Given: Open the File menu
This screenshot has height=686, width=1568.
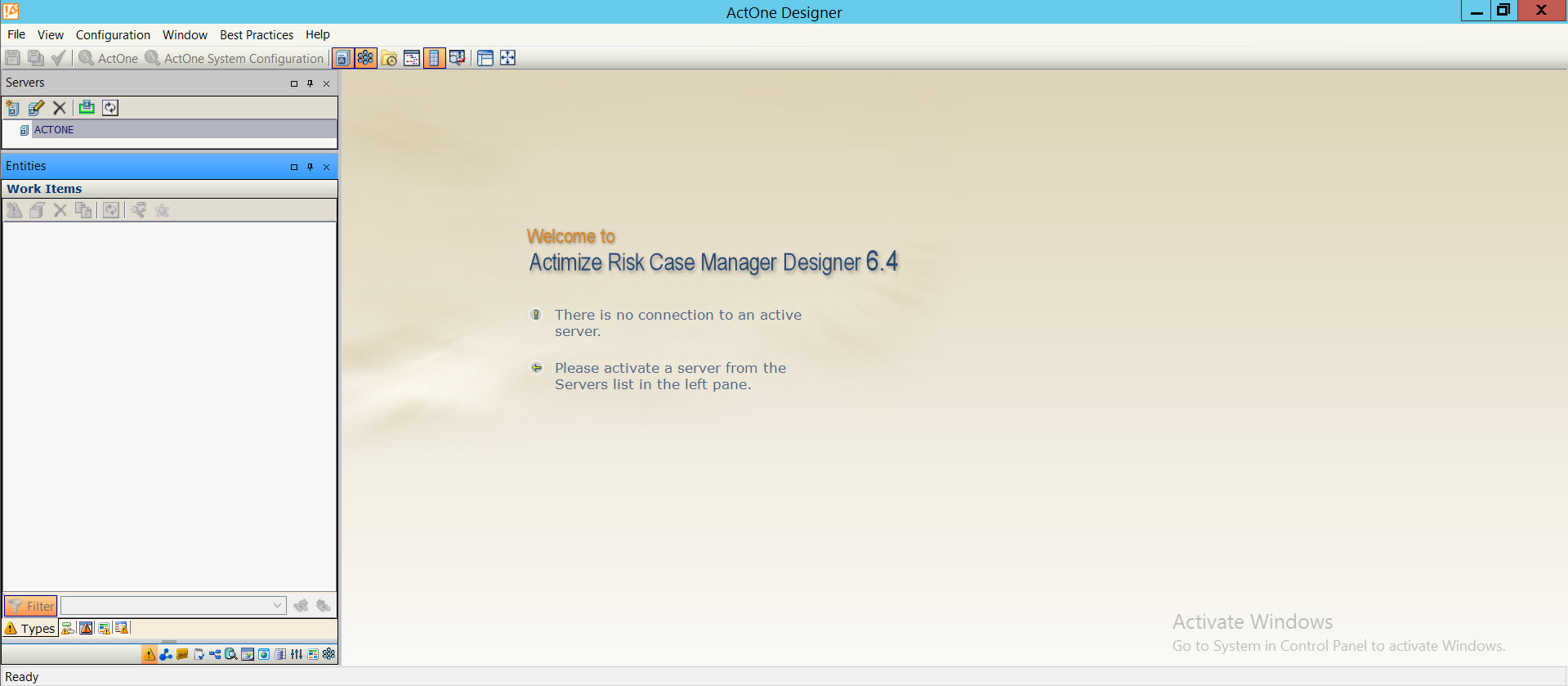Looking at the screenshot, I should pos(16,34).
